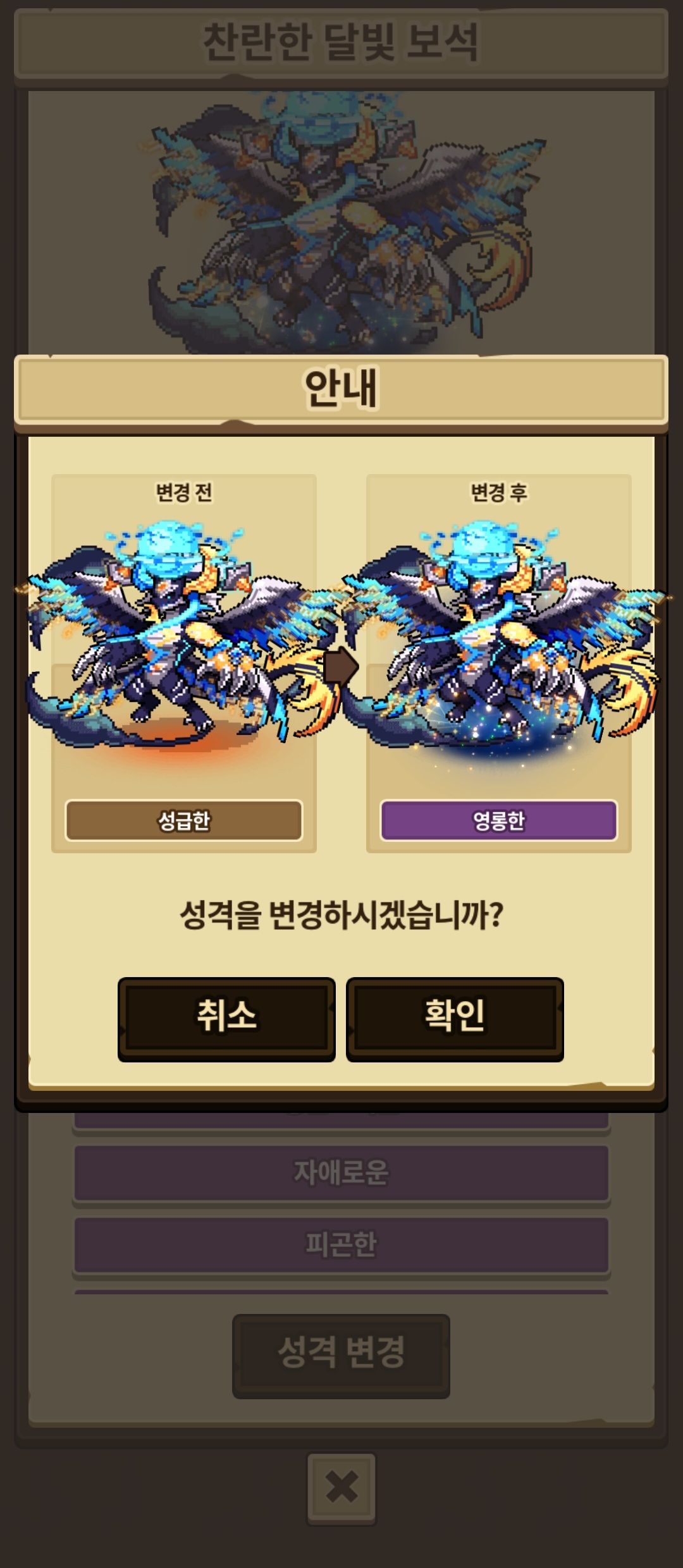Image resolution: width=683 pixels, height=1568 pixels.
Task: Cancel the change with 취소
Action: tap(226, 1019)
